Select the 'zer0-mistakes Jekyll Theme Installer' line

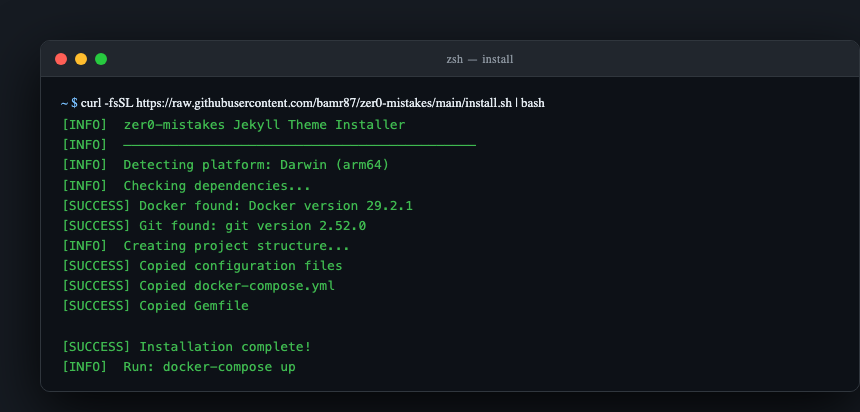pyautogui.click(x=234, y=125)
